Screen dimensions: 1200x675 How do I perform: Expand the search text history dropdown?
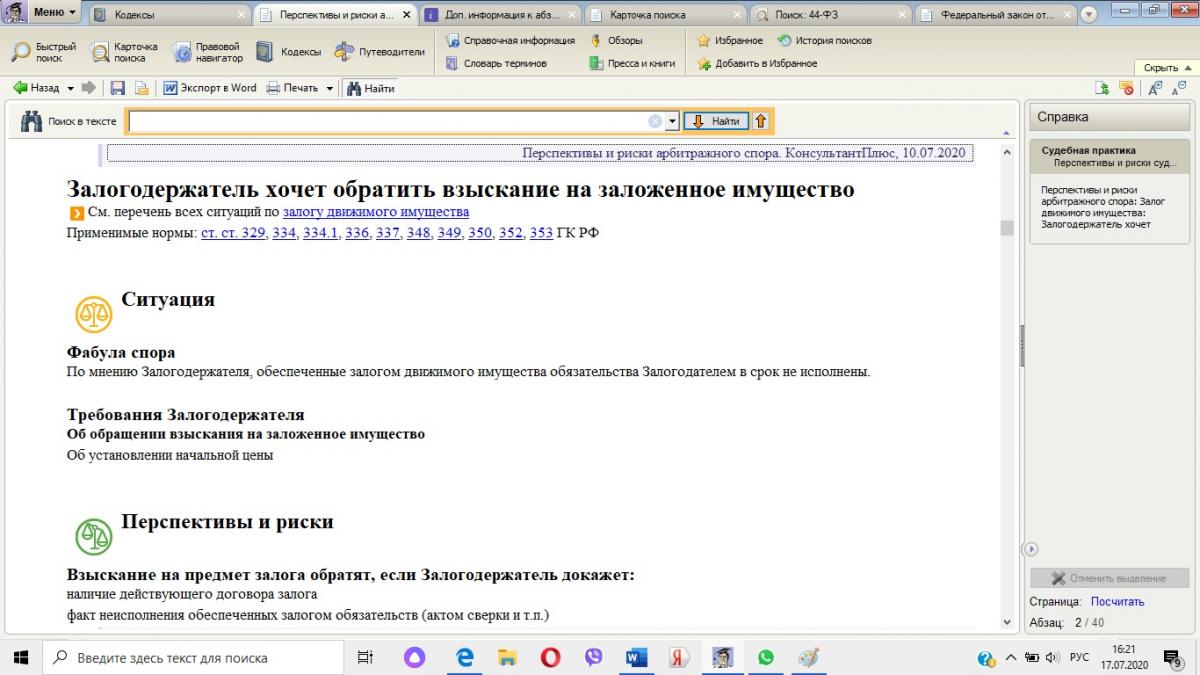coord(672,121)
